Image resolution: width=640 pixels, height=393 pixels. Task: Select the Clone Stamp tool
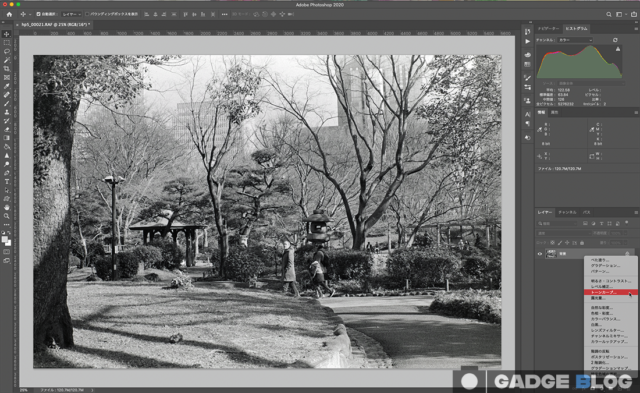tap(7, 112)
